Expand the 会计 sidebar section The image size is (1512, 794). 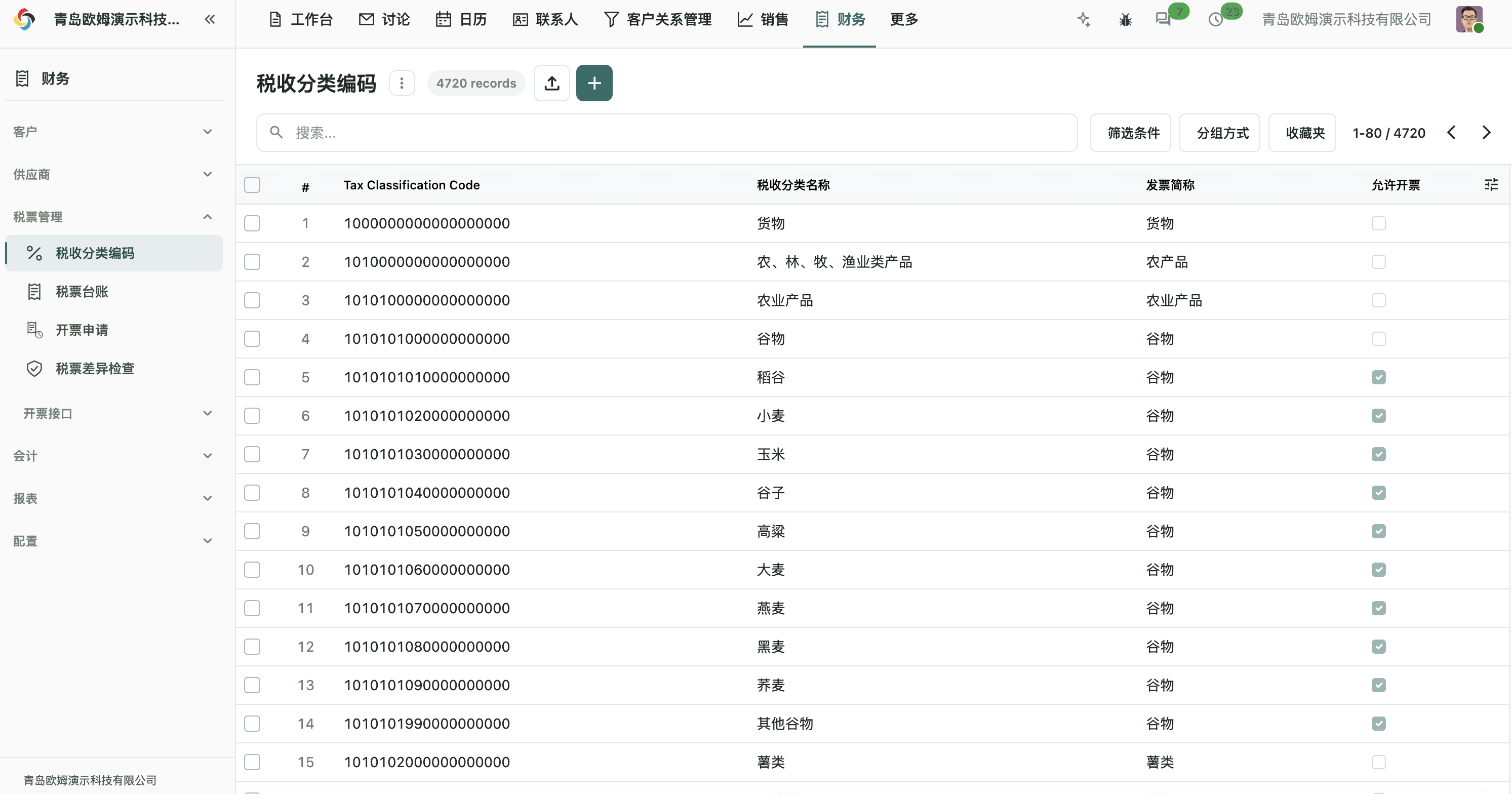click(113, 455)
